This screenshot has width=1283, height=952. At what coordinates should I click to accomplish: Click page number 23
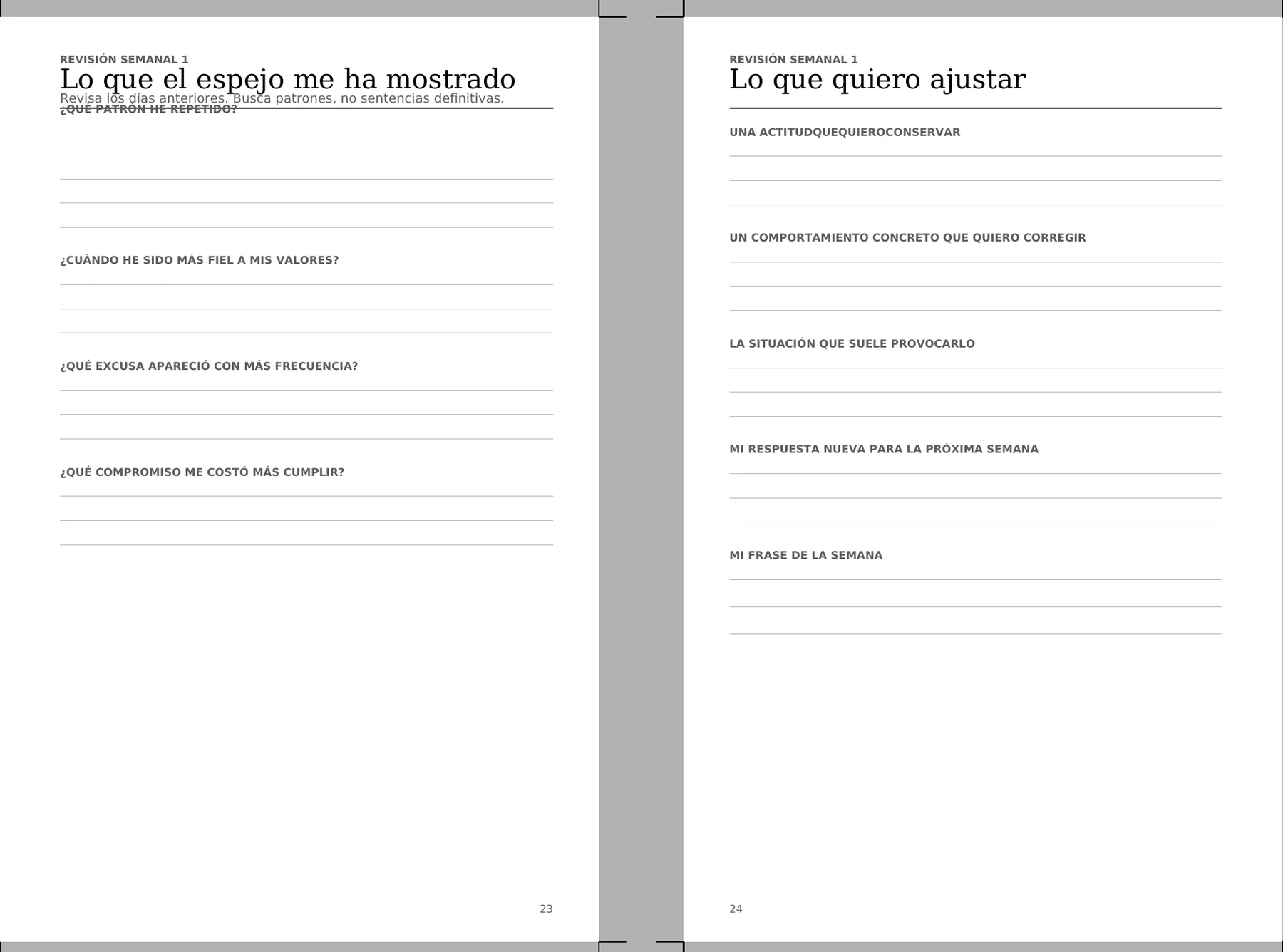point(546,909)
